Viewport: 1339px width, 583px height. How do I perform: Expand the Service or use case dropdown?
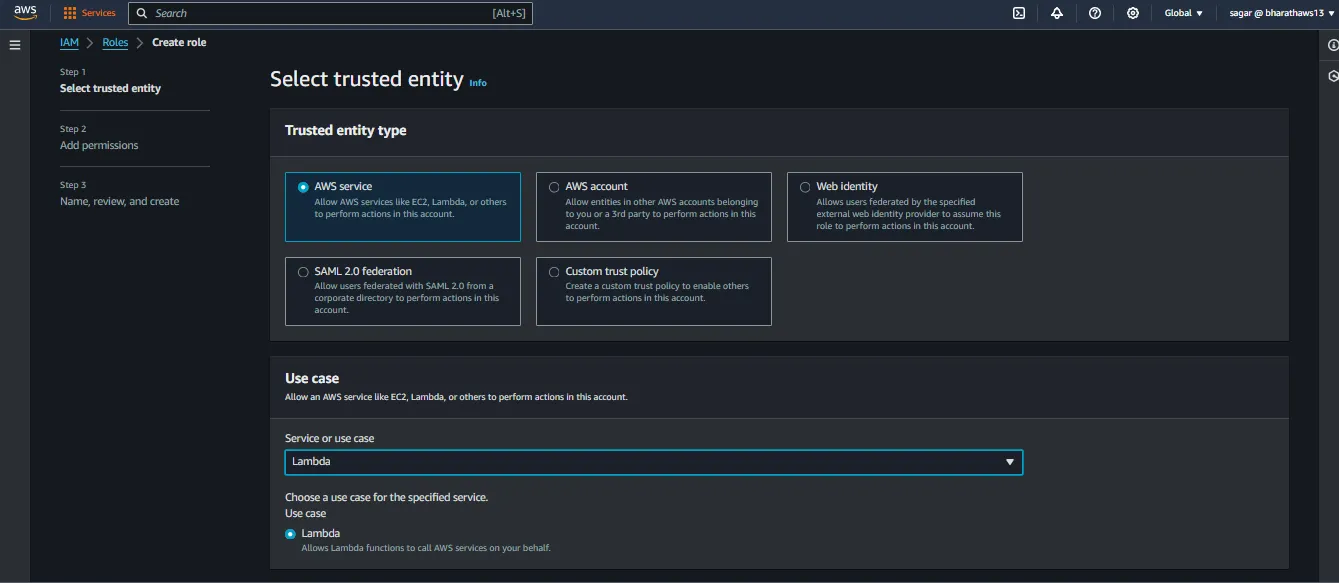[654, 462]
